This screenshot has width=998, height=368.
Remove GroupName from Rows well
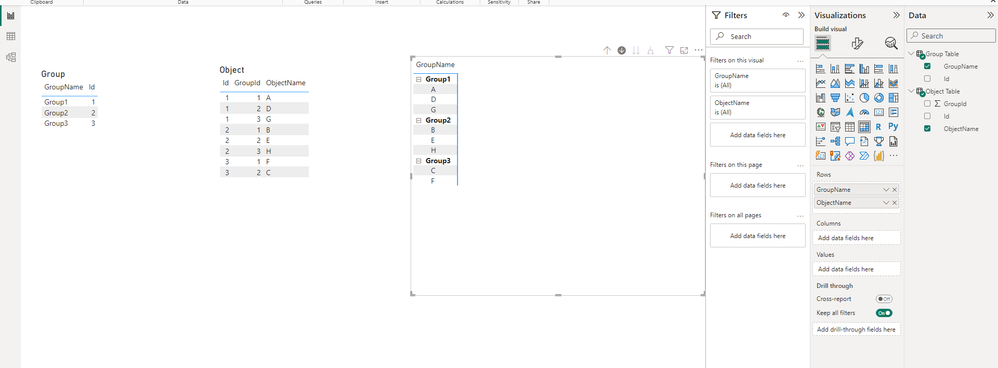tap(894, 190)
